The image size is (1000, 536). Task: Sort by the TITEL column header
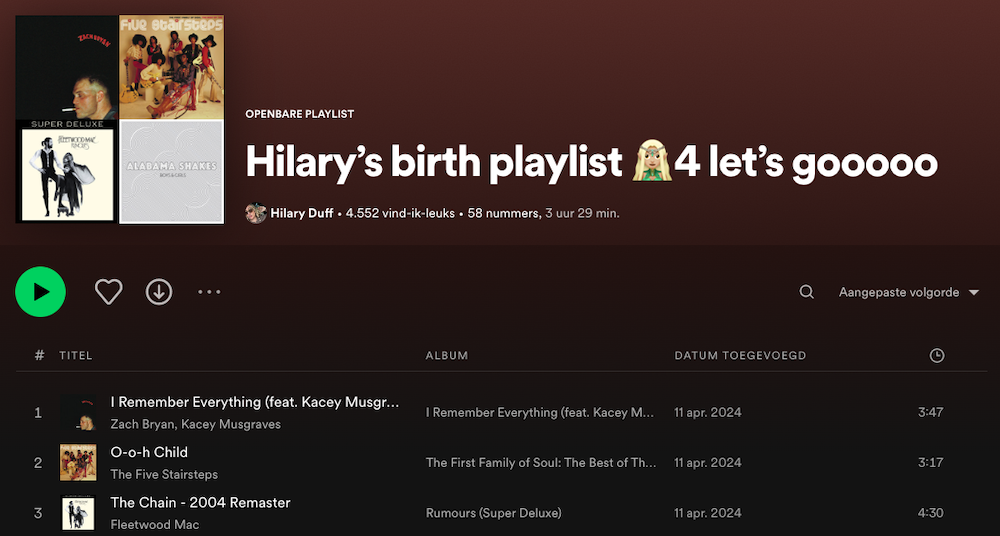(76, 355)
